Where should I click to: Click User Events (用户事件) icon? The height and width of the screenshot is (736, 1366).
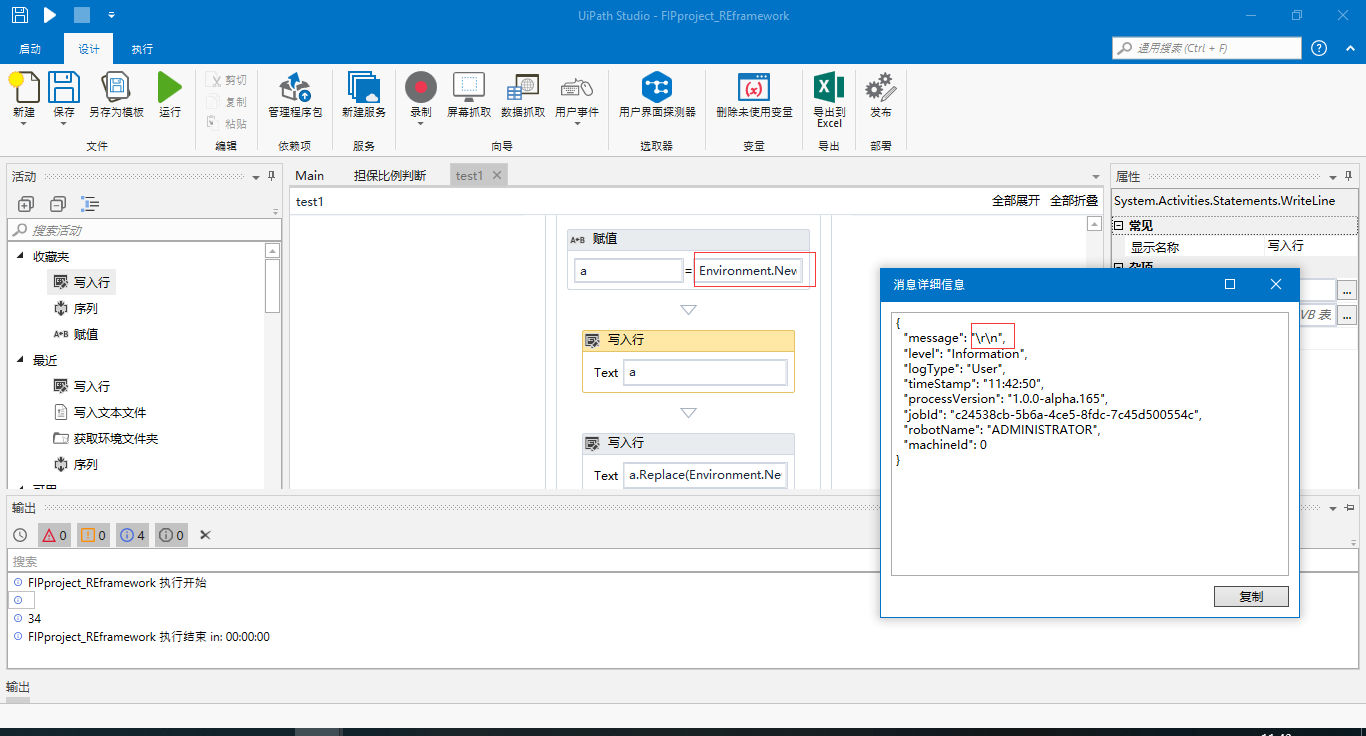pyautogui.click(x=577, y=87)
